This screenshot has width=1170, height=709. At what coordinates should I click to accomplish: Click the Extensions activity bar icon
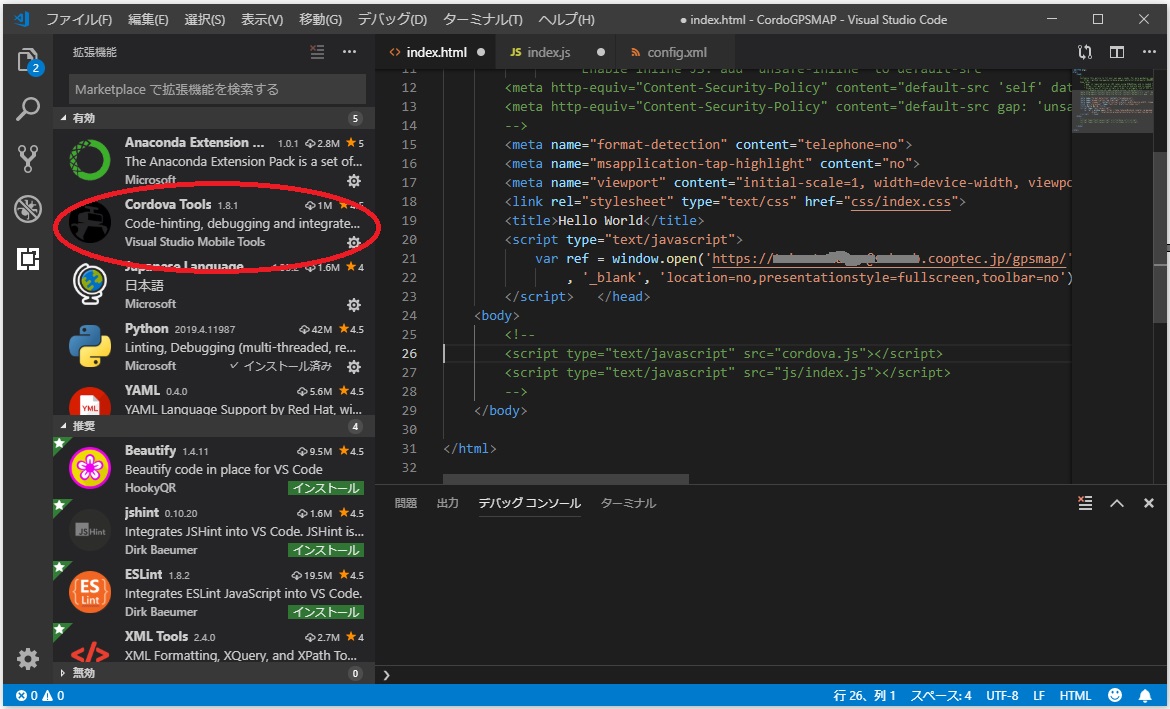pyautogui.click(x=28, y=258)
